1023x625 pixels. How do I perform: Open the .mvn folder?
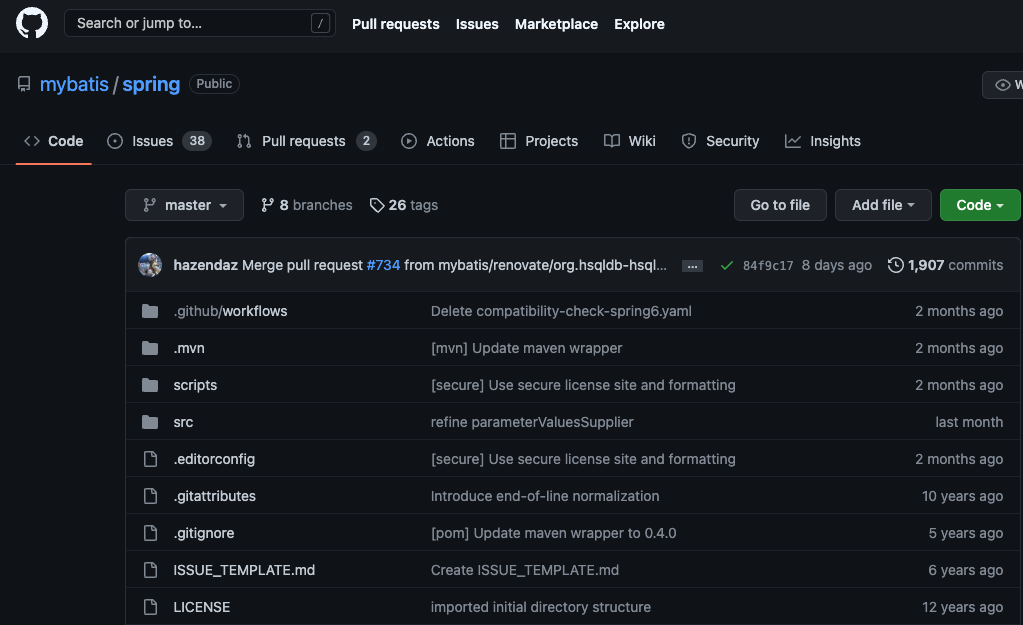(189, 348)
